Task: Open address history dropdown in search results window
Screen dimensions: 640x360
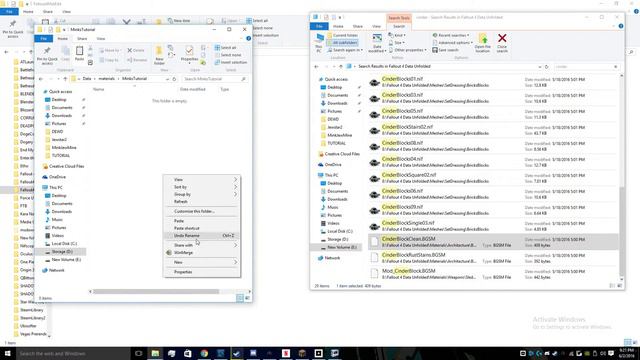Action: [540, 67]
